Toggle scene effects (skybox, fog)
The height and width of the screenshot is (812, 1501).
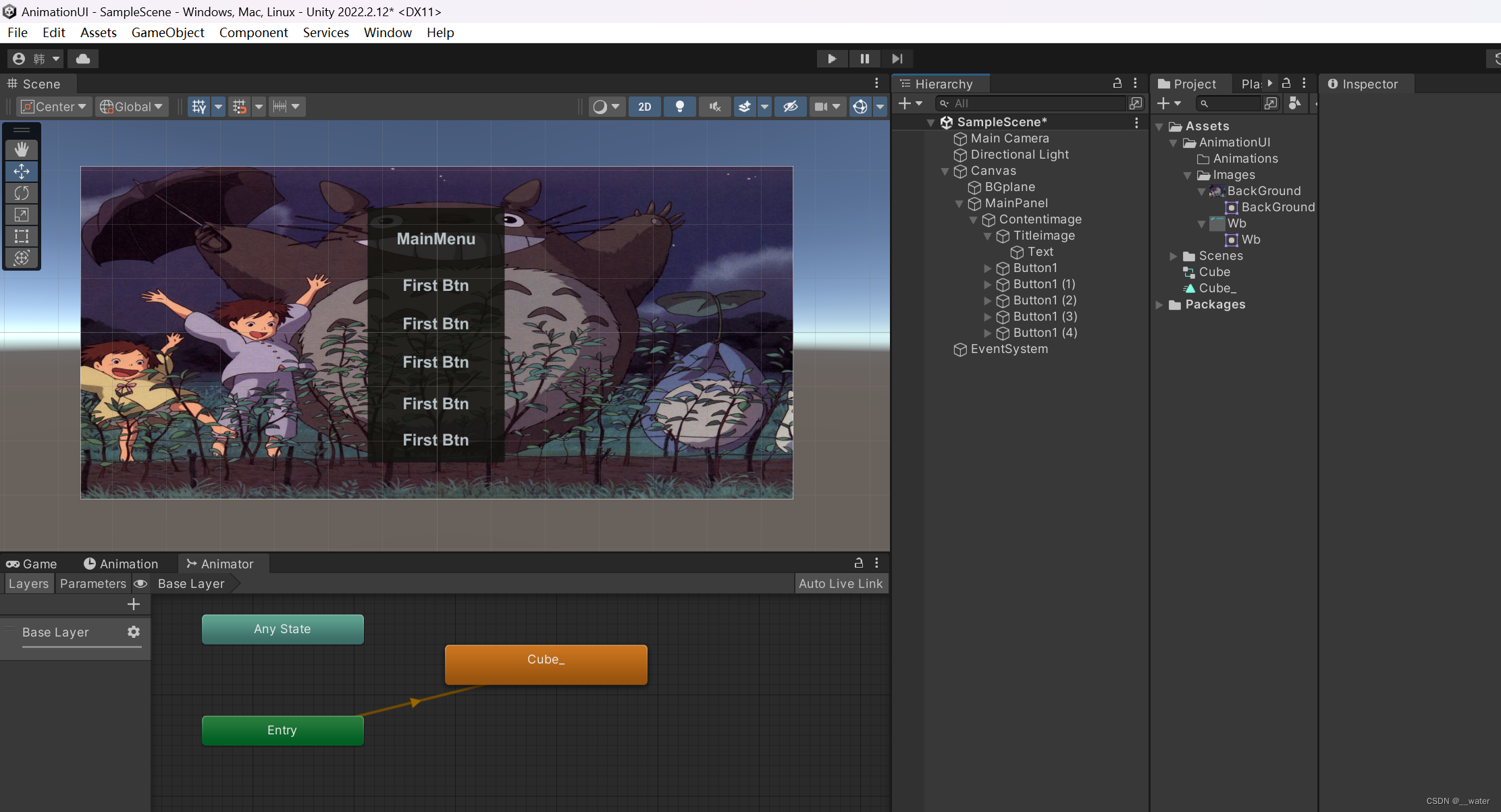click(745, 107)
